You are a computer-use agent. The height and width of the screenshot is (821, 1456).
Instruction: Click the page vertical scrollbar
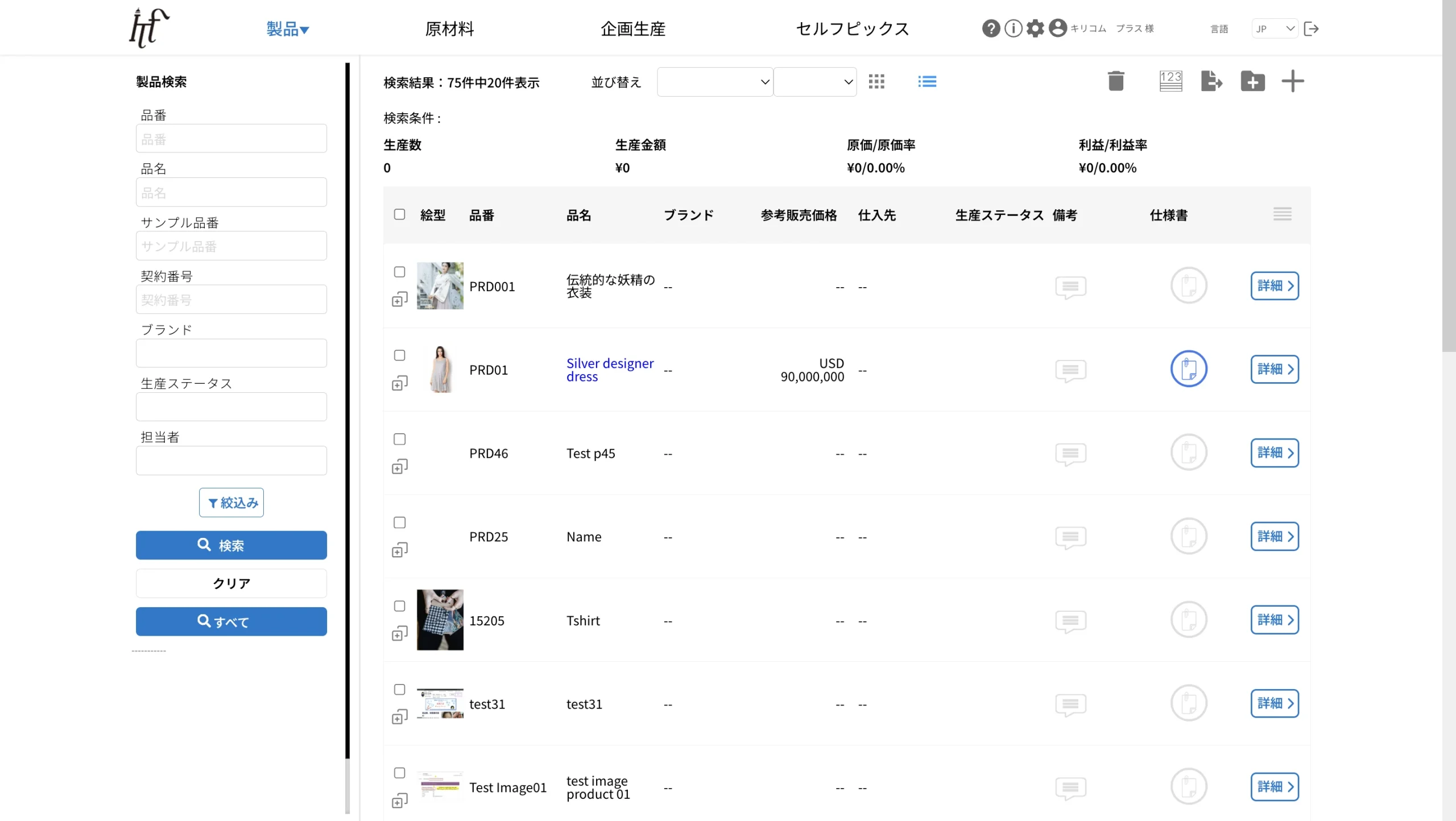[x=1449, y=176]
